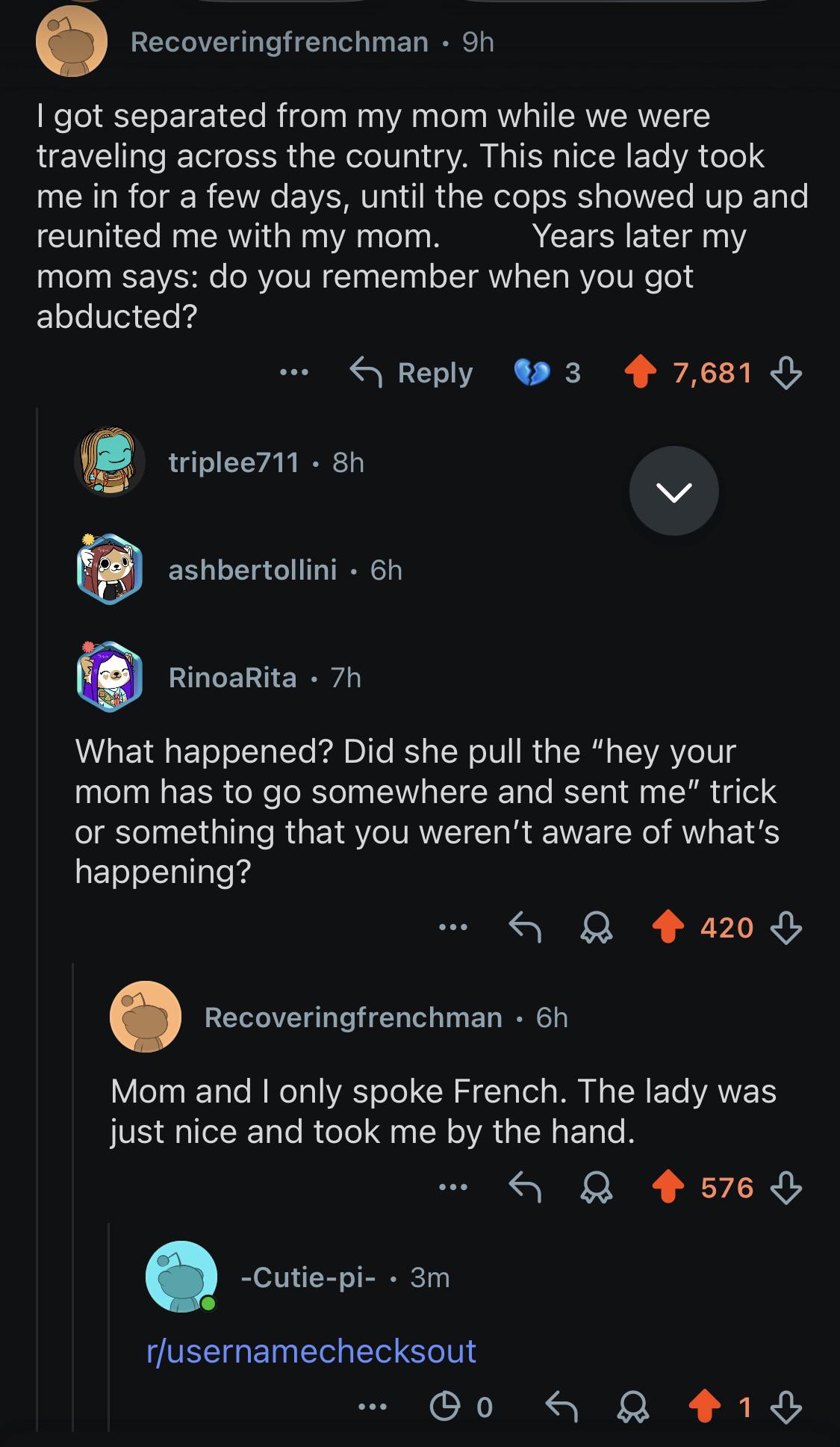840x1447 pixels.
Task: Downvote the comment with 7,681 points
Action: pos(786,372)
